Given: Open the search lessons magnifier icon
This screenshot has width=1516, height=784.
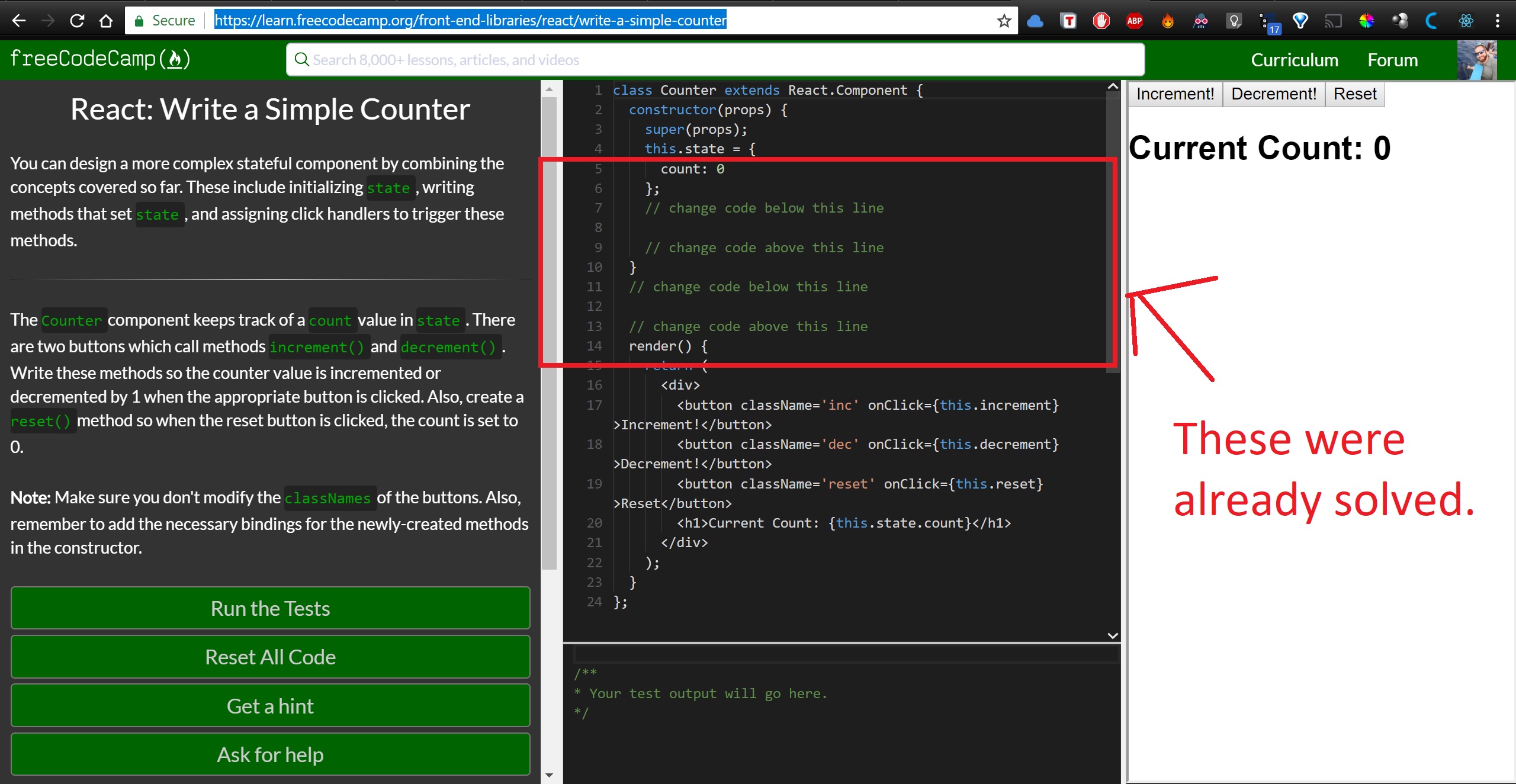Looking at the screenshot, I should click(302, 59).
